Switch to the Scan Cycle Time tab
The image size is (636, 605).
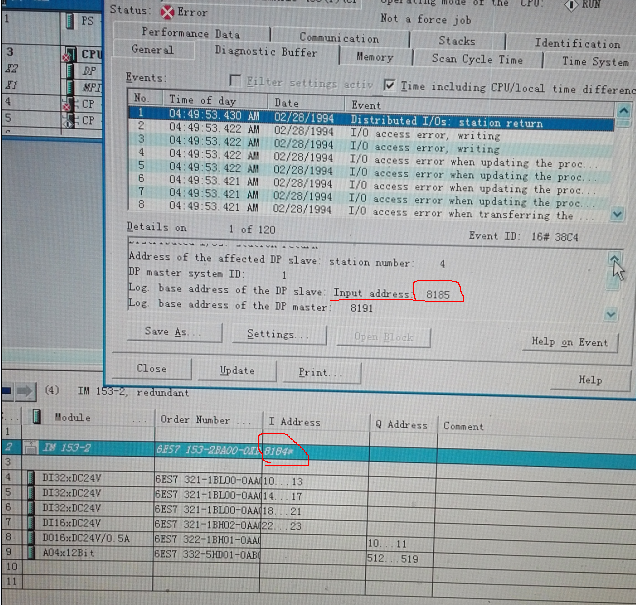click(477, 59)
